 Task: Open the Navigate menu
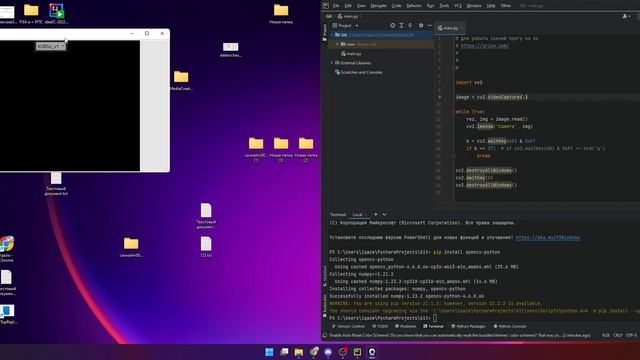[x=378, y=6]
